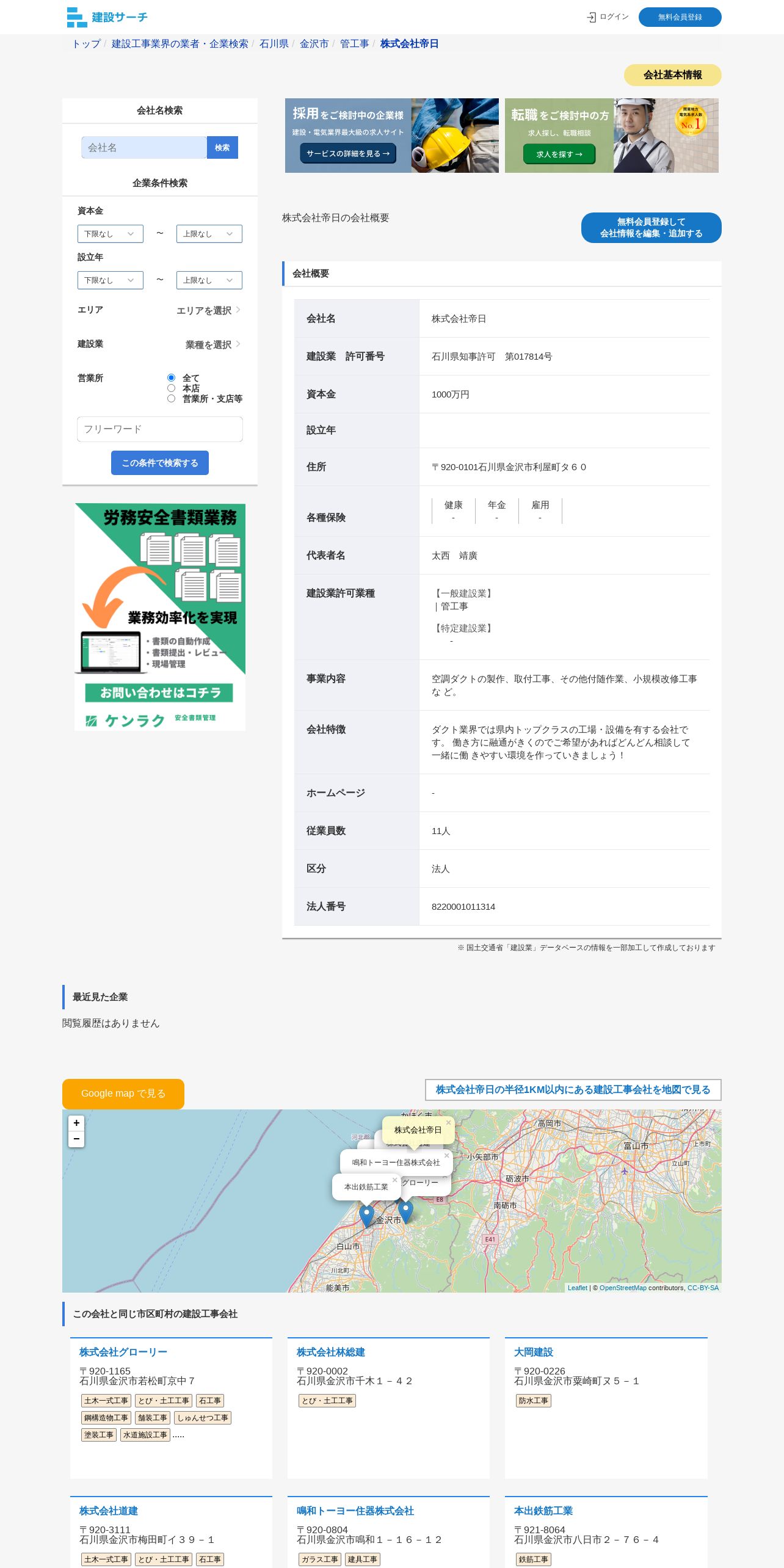The image size is (784, 1568).
Task: Focus the 会社名 search field
Action: coord(144,148)
